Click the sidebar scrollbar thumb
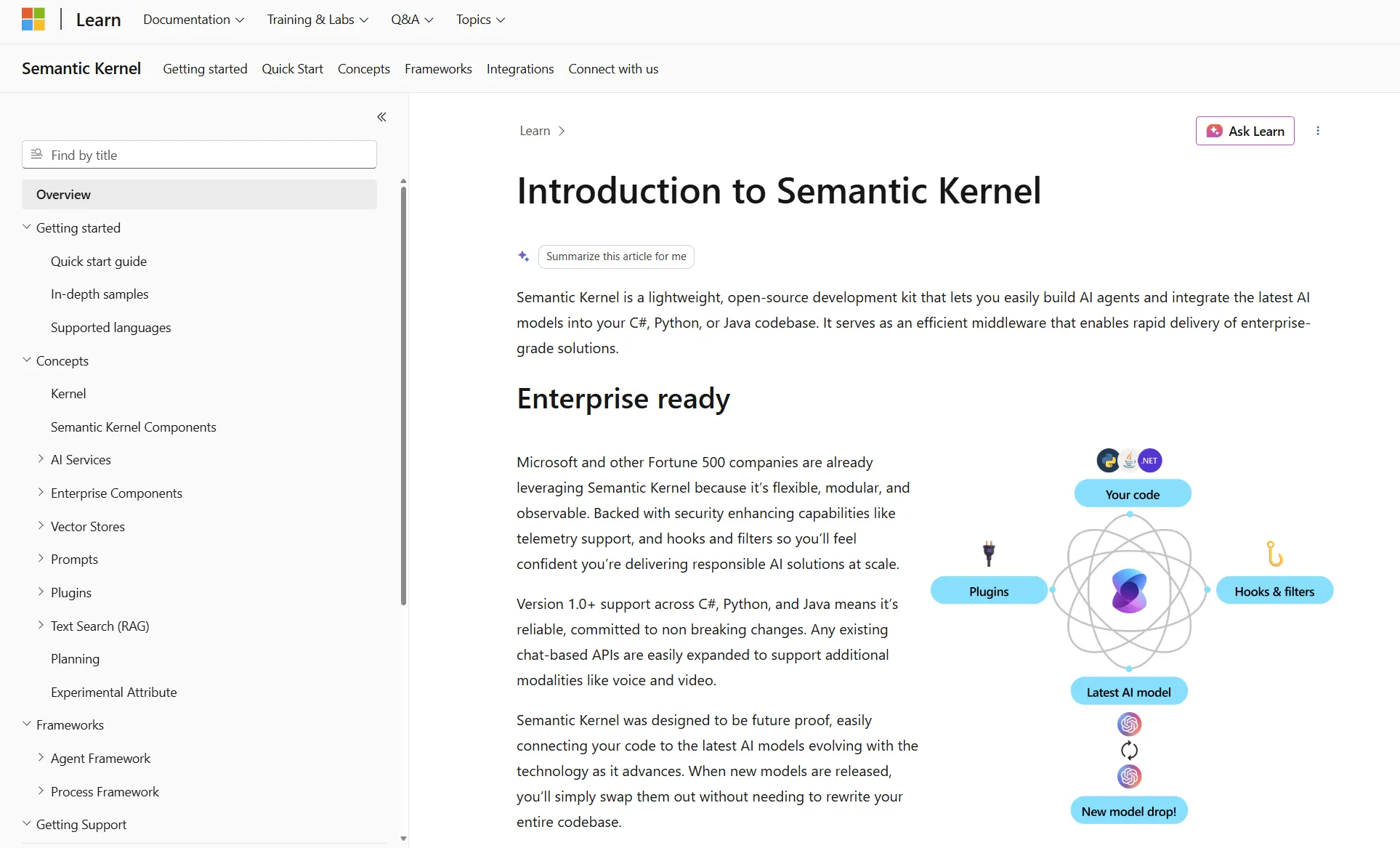 pyautogui.click(x=403, y=396)
